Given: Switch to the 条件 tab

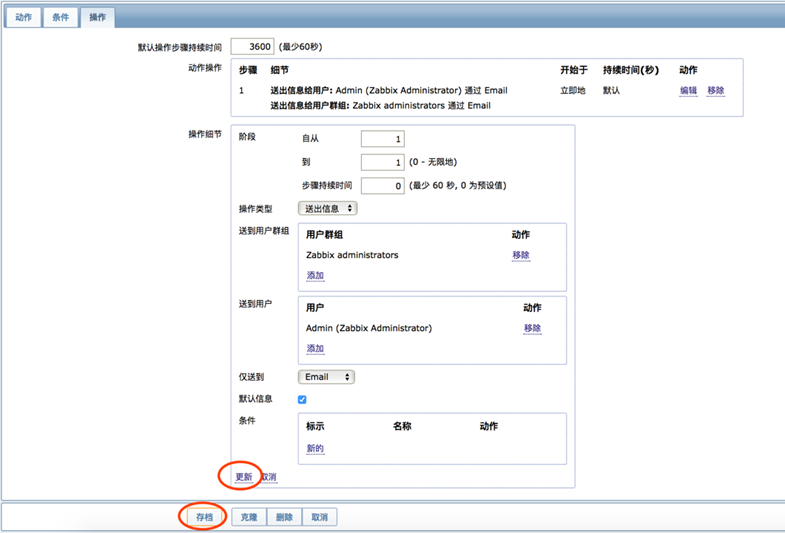Looking at the screenshot, I should [61, 18].
